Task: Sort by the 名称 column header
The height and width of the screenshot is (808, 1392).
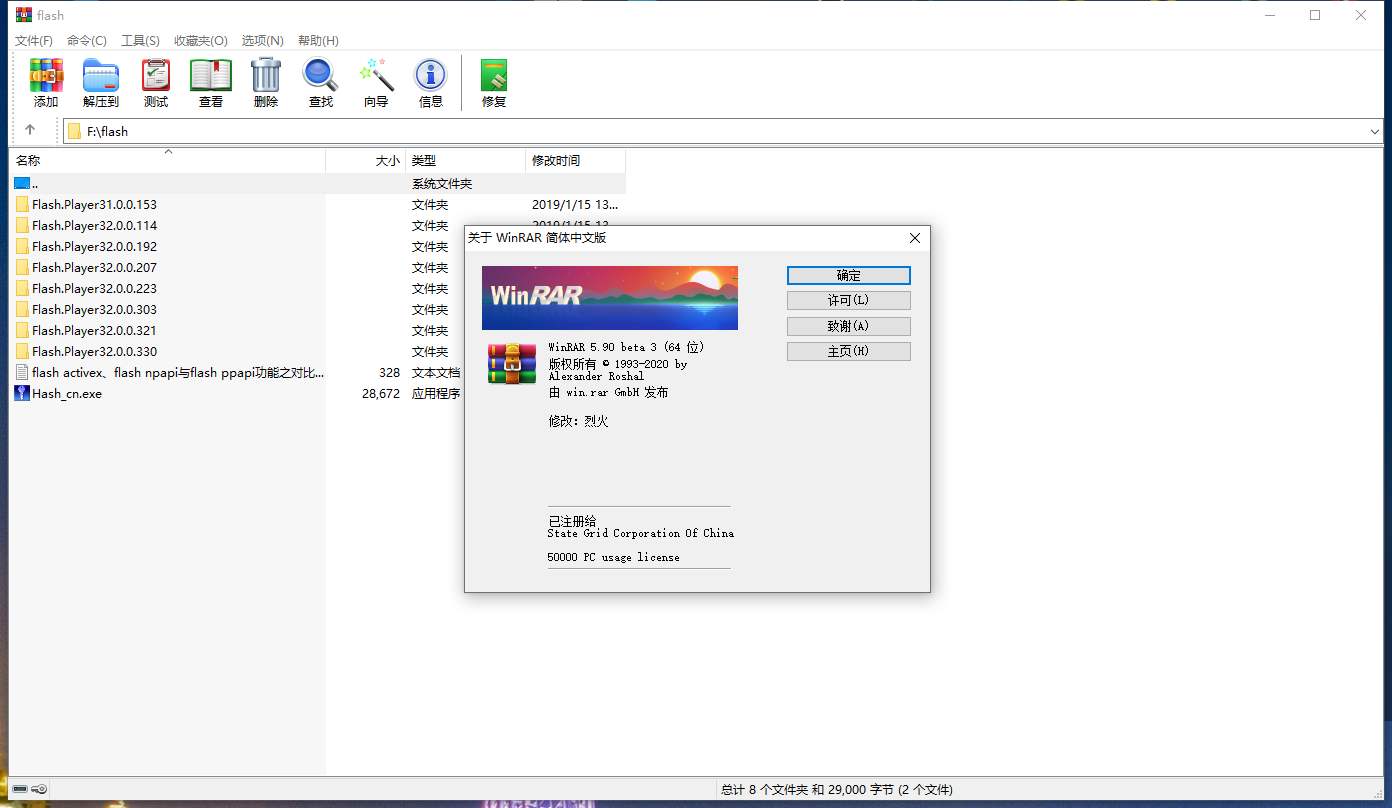Action: (168, 160)
